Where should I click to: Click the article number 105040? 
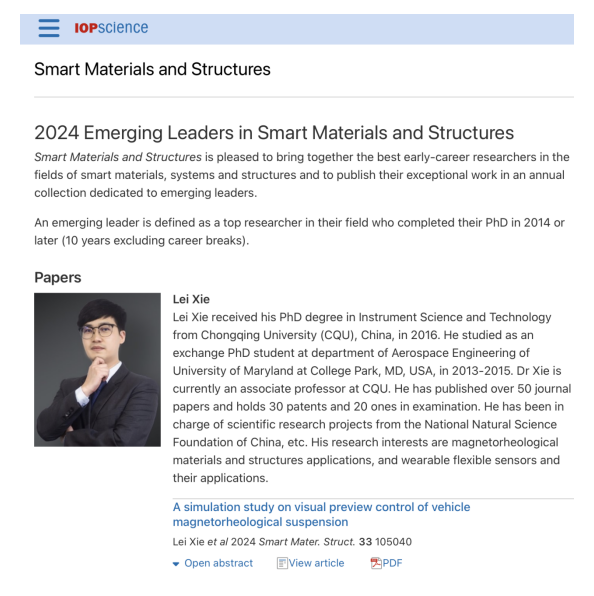[393, 542]
